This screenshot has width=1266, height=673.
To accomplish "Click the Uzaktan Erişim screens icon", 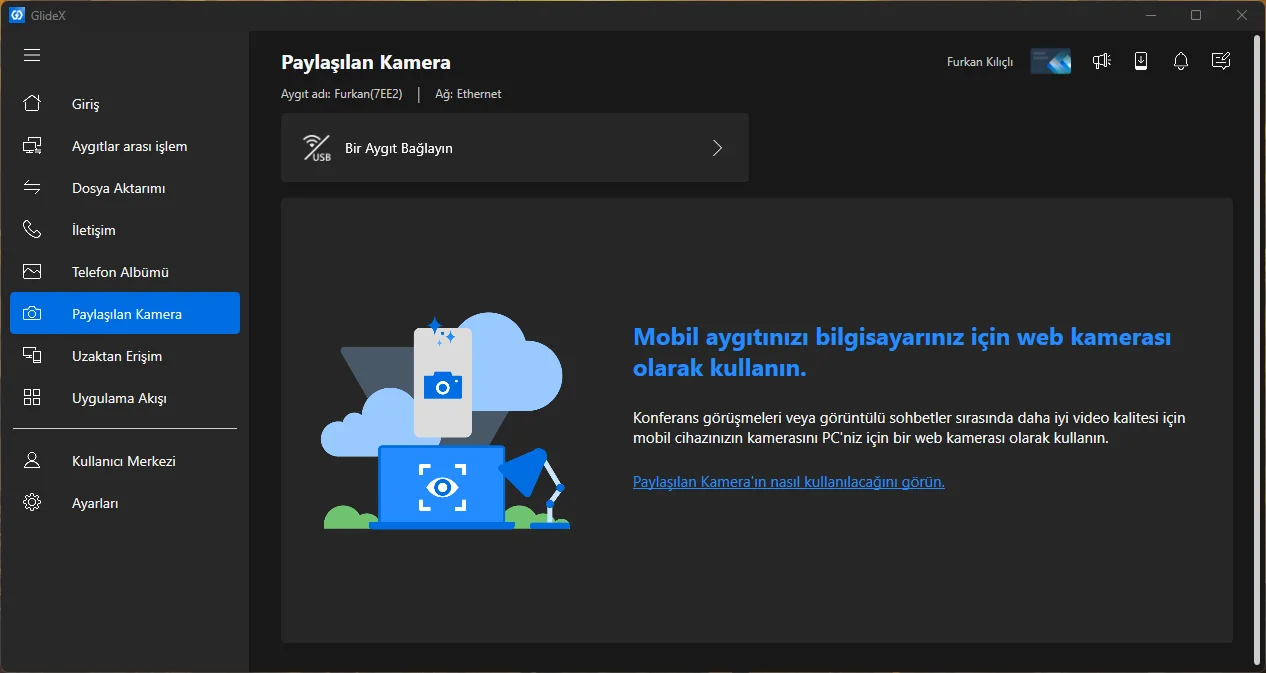I will (32, 356).
